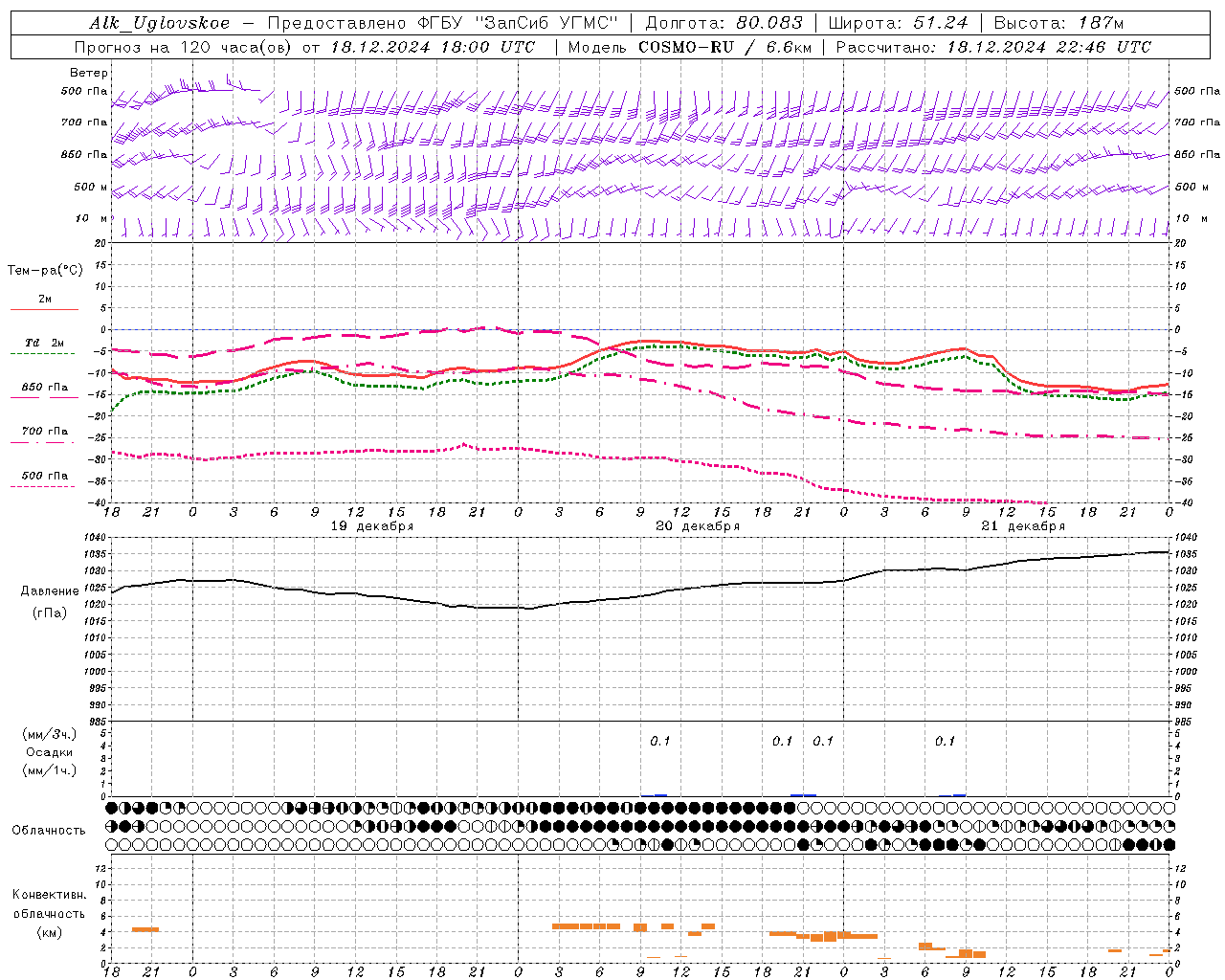
Task: Select the right temperature axis value "-25"
Action: [x=1185, y=438]
